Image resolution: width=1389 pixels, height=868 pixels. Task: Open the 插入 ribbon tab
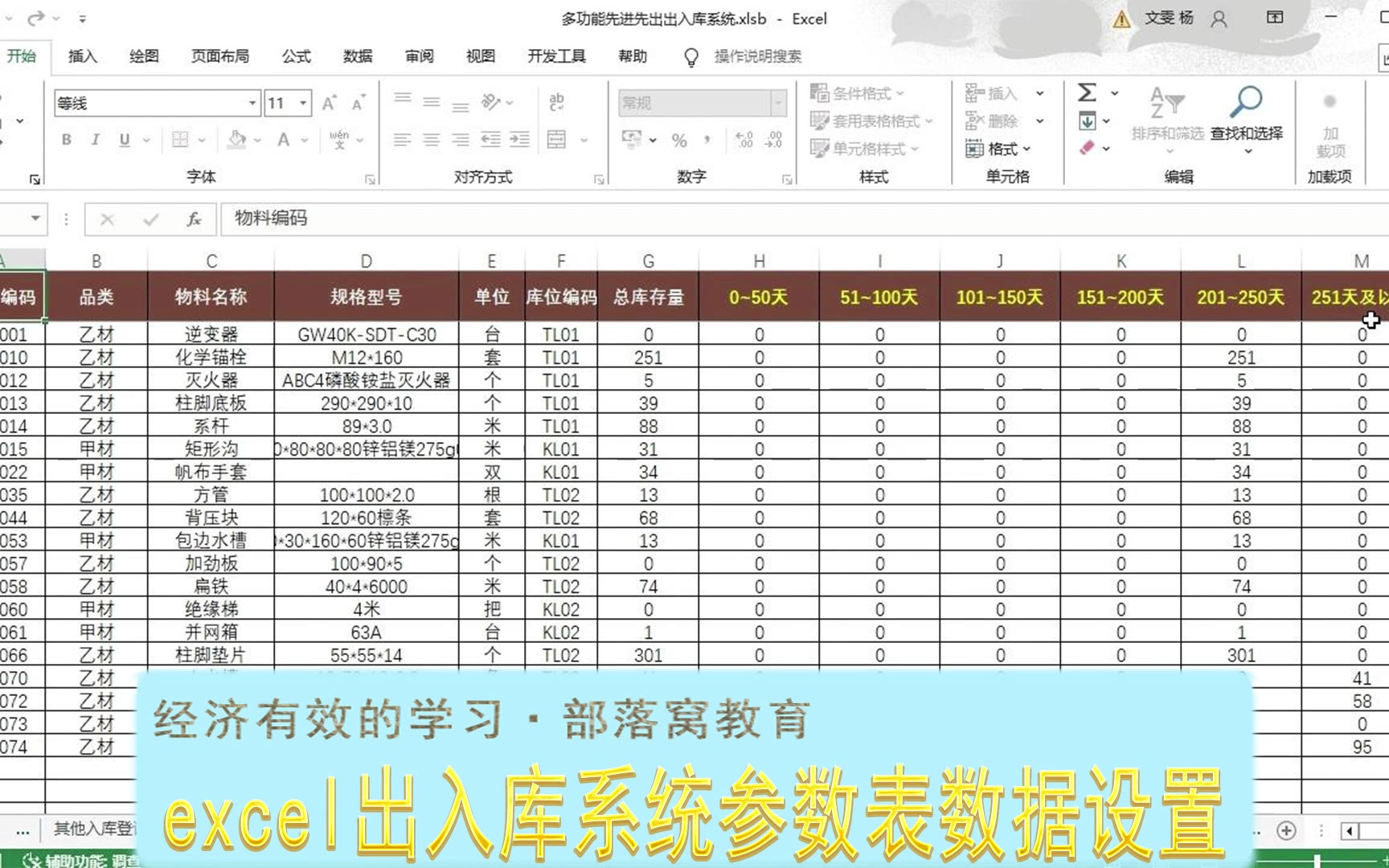point(83,56)
